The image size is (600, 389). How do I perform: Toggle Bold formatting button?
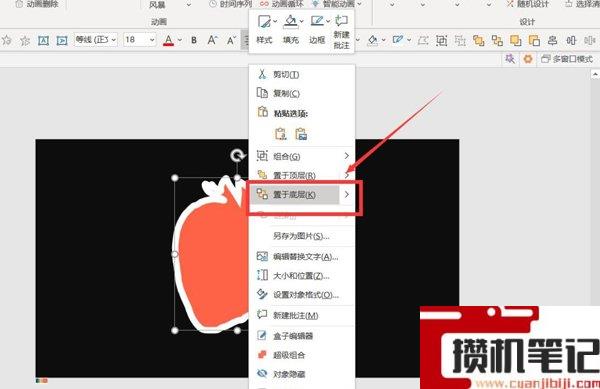(x=194, y=40)
